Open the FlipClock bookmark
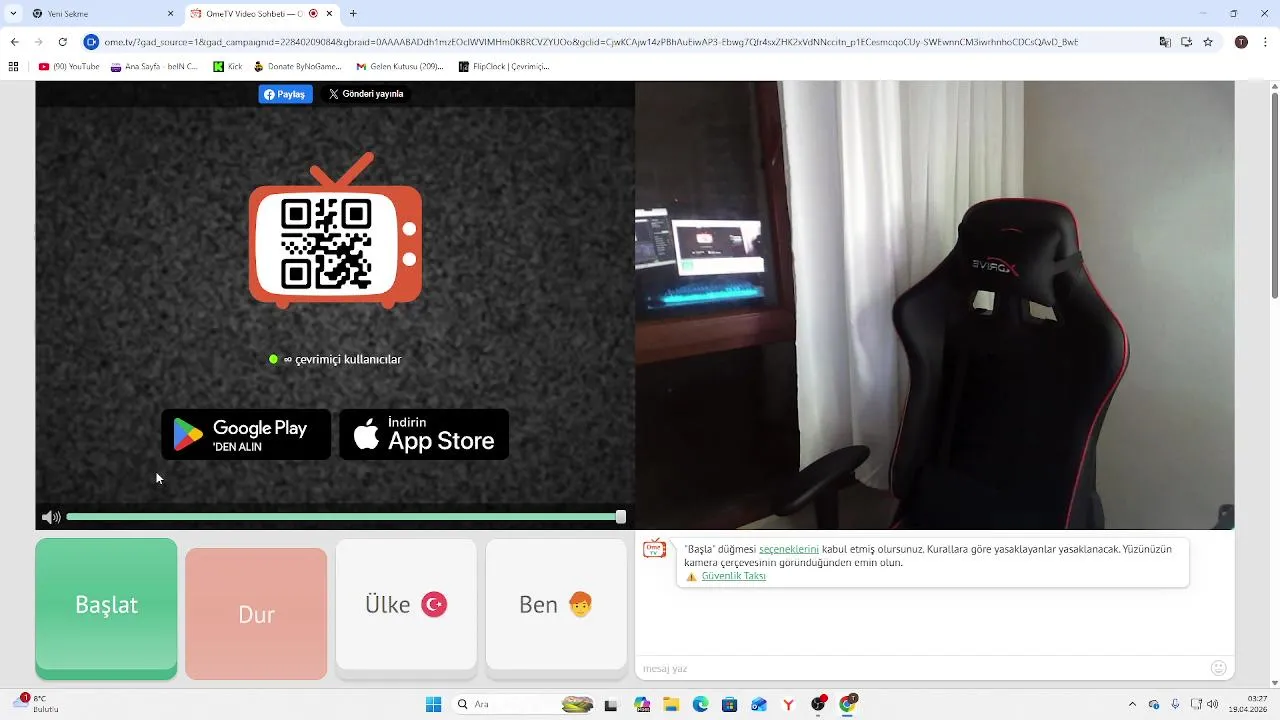The width and height of the screenshot is (1280, 720). pos(504,67)
